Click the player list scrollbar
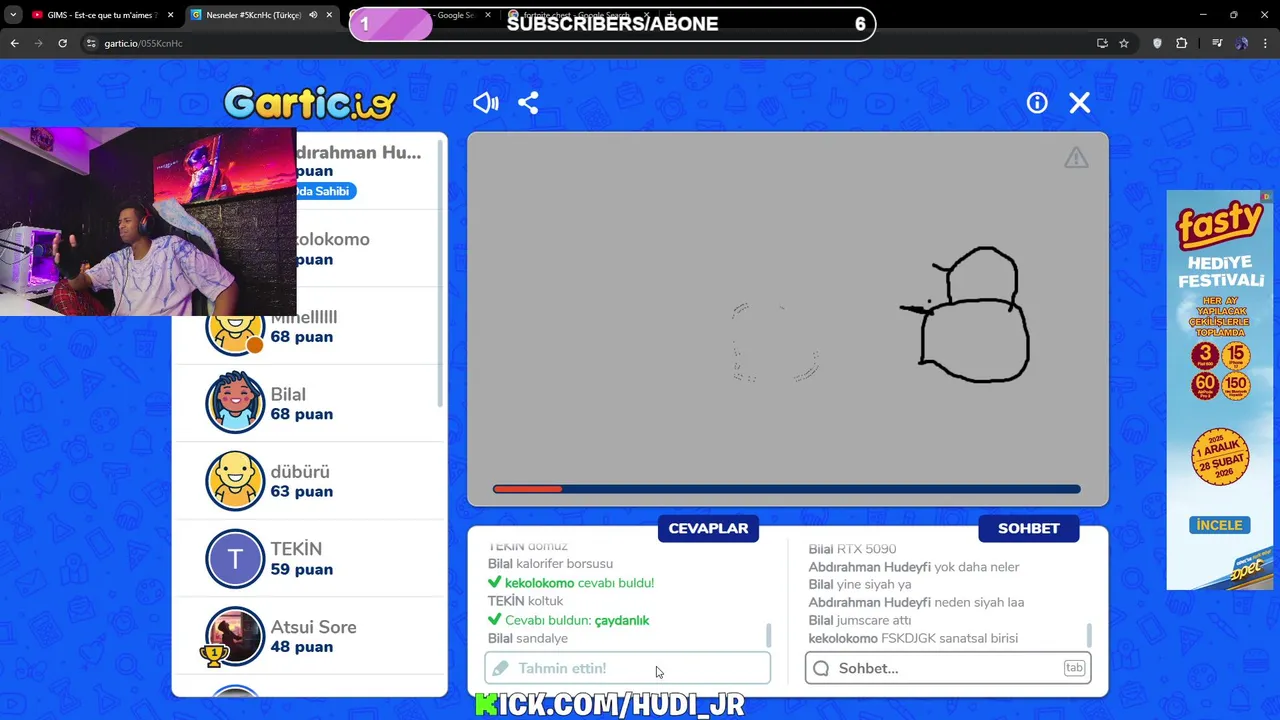 [441, 275]
